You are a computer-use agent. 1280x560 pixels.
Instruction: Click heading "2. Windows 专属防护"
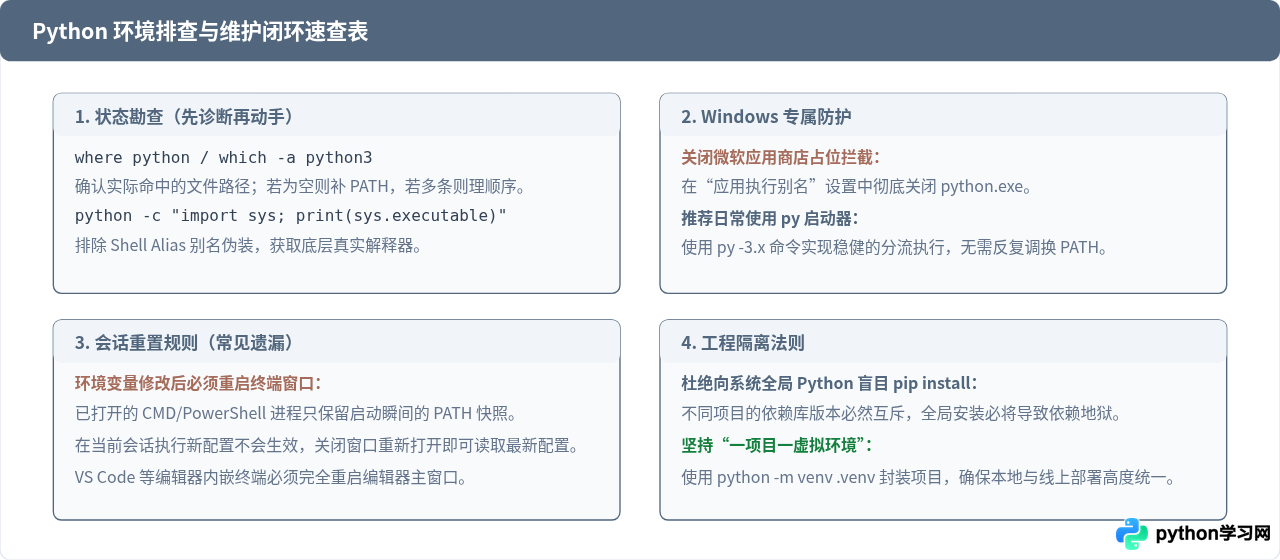[766, 116]
